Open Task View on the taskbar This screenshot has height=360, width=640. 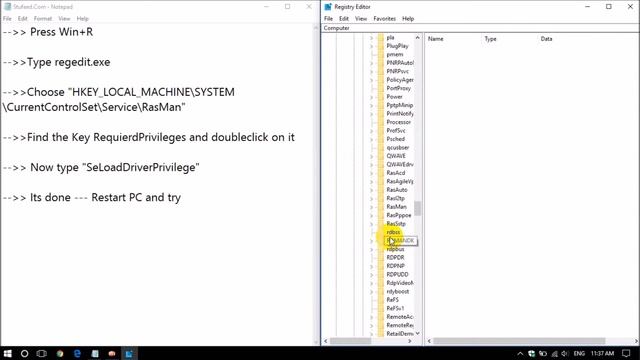point(42,353)
